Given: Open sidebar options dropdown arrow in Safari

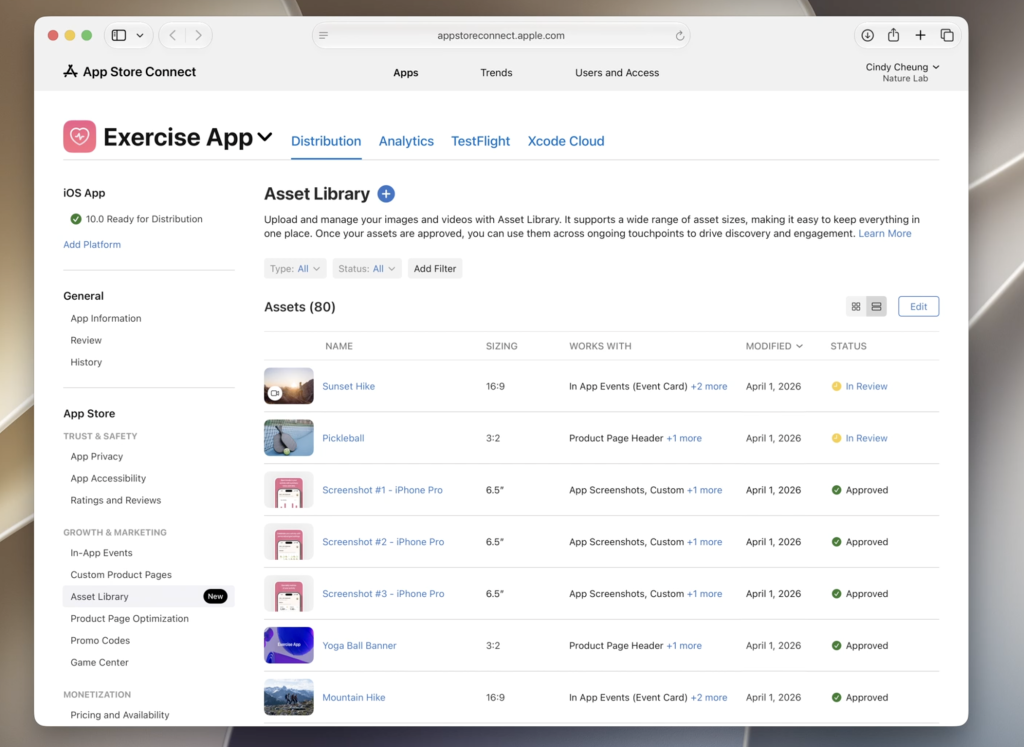Looking at the screenshot, I should coord(140,35).
